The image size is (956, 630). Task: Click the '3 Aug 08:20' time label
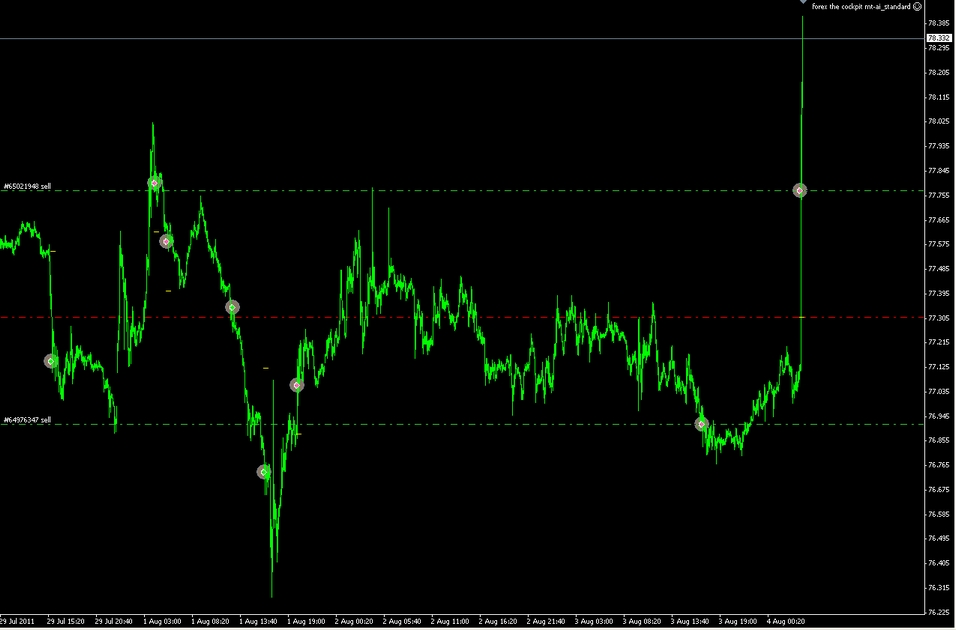[x=642, y=621]
